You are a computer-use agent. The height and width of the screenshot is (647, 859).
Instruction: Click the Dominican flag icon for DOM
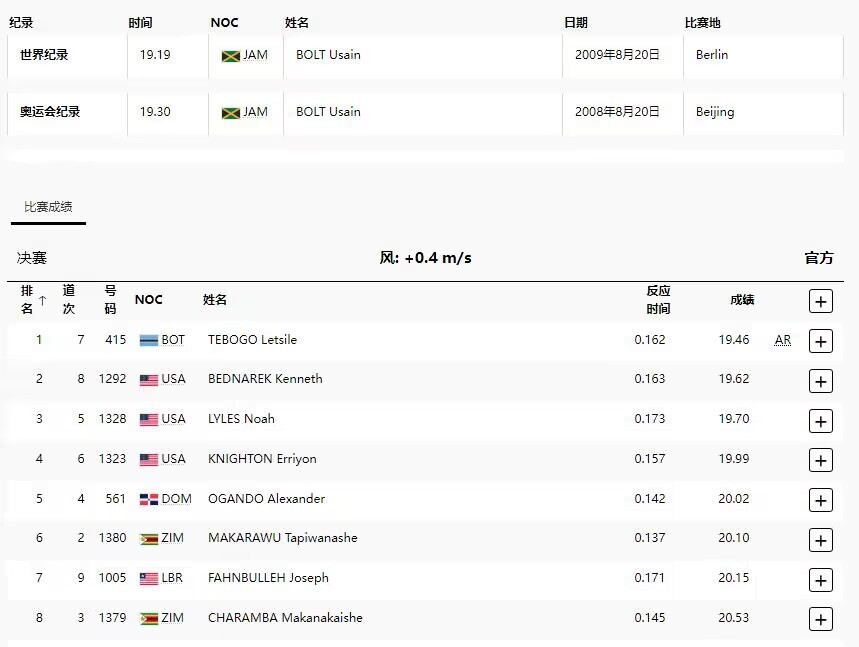(x=149, y=500)
